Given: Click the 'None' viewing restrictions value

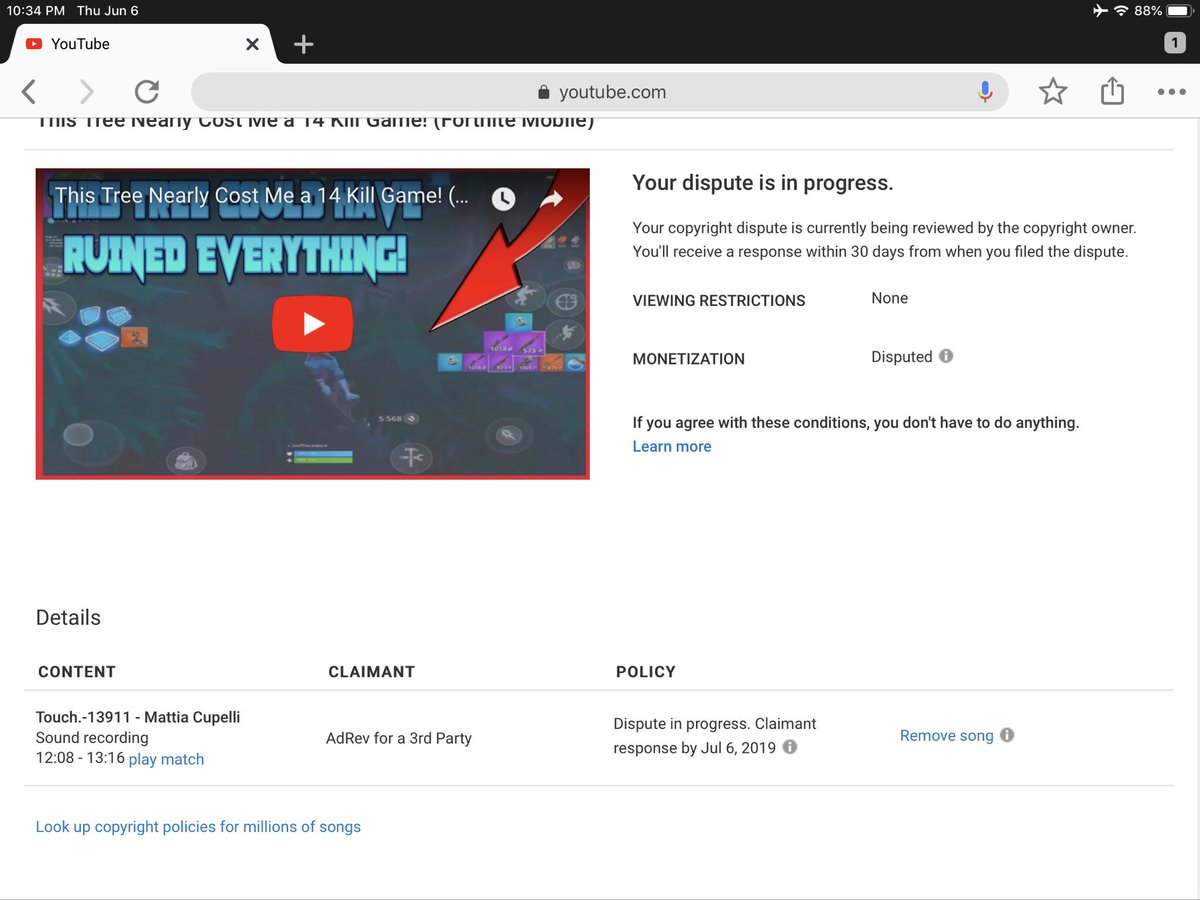Looking at the screenshot, I should tap(890, 298).
